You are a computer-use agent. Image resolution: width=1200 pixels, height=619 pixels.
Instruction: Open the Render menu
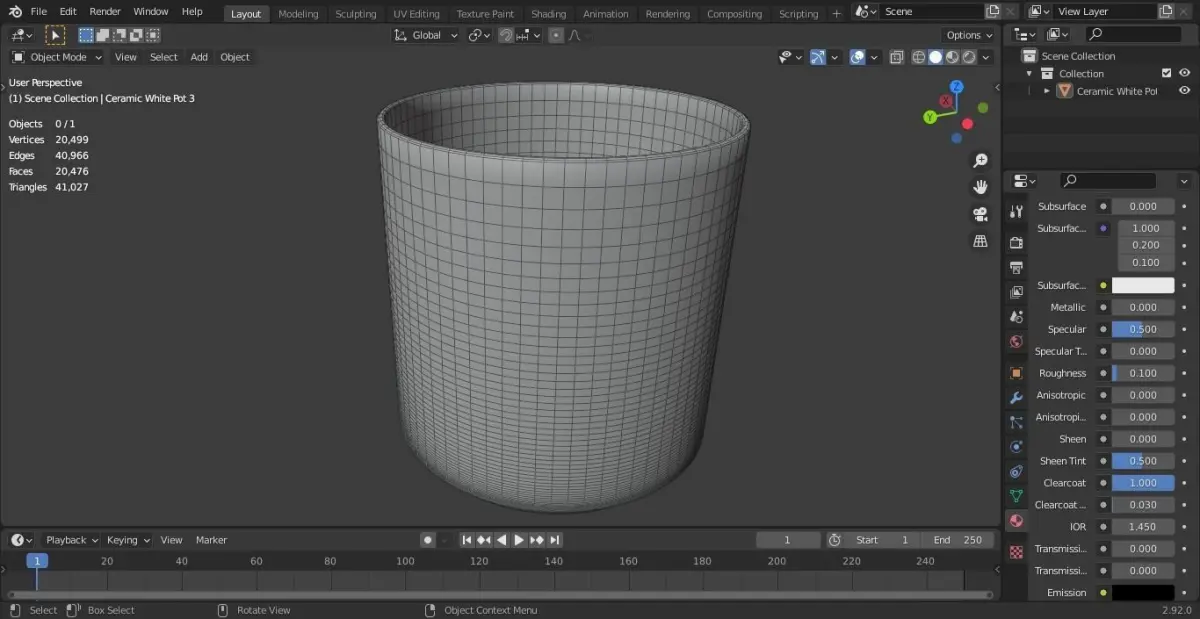point(105,12)
